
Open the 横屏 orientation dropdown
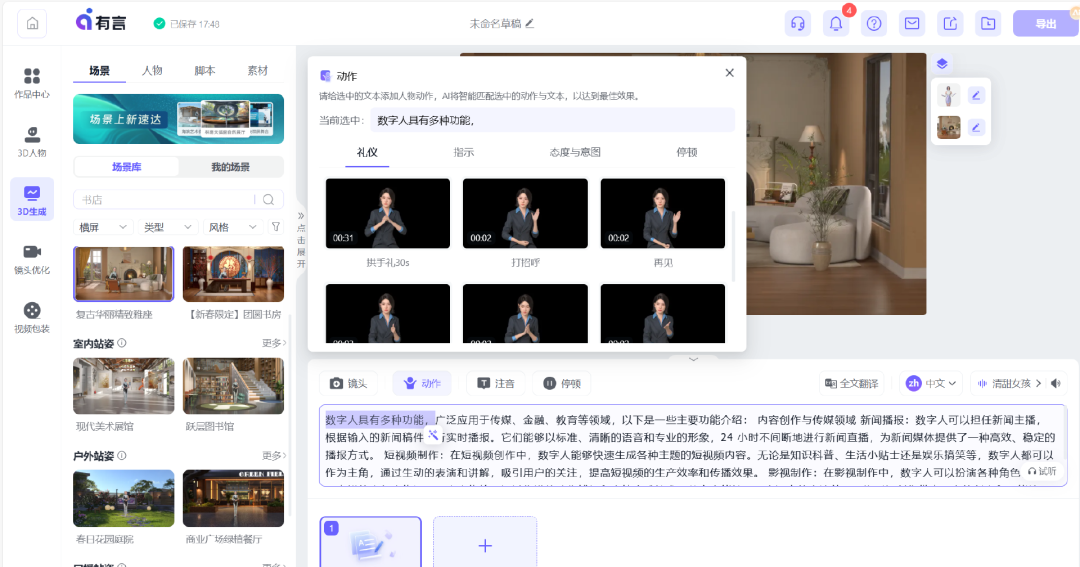point(103,227)
